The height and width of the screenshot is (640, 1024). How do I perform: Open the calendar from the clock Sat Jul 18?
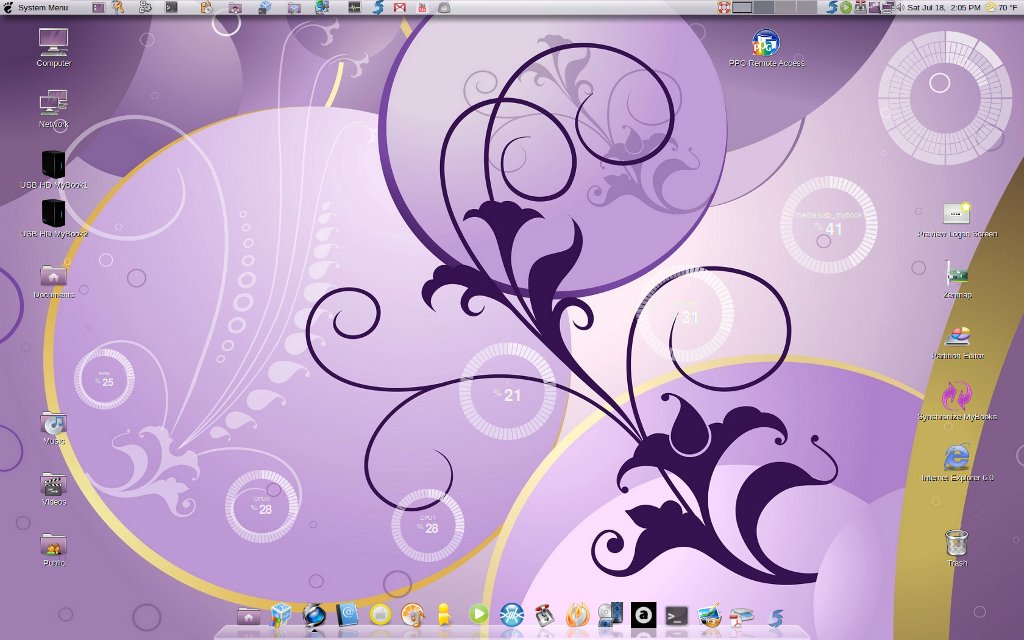944,7
